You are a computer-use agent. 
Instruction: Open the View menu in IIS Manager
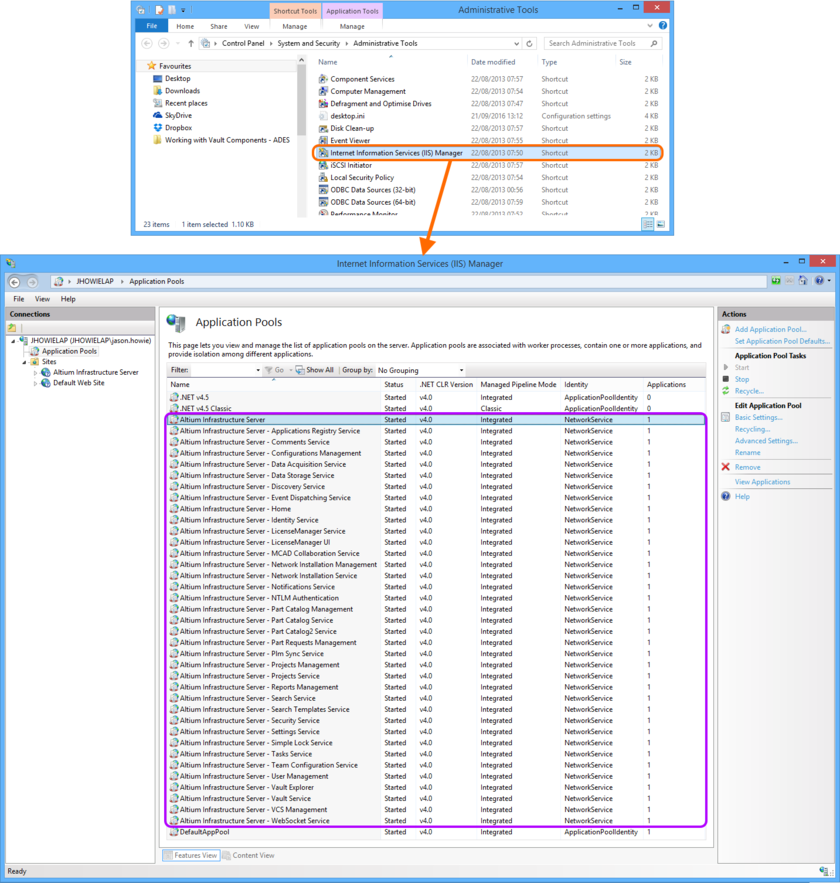41,298
